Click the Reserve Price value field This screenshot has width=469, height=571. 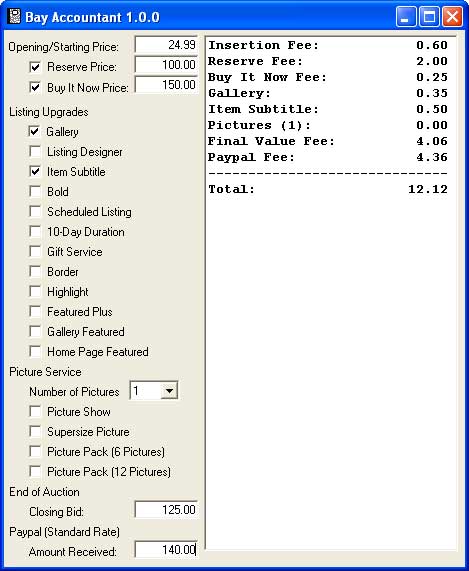point(166,65)
